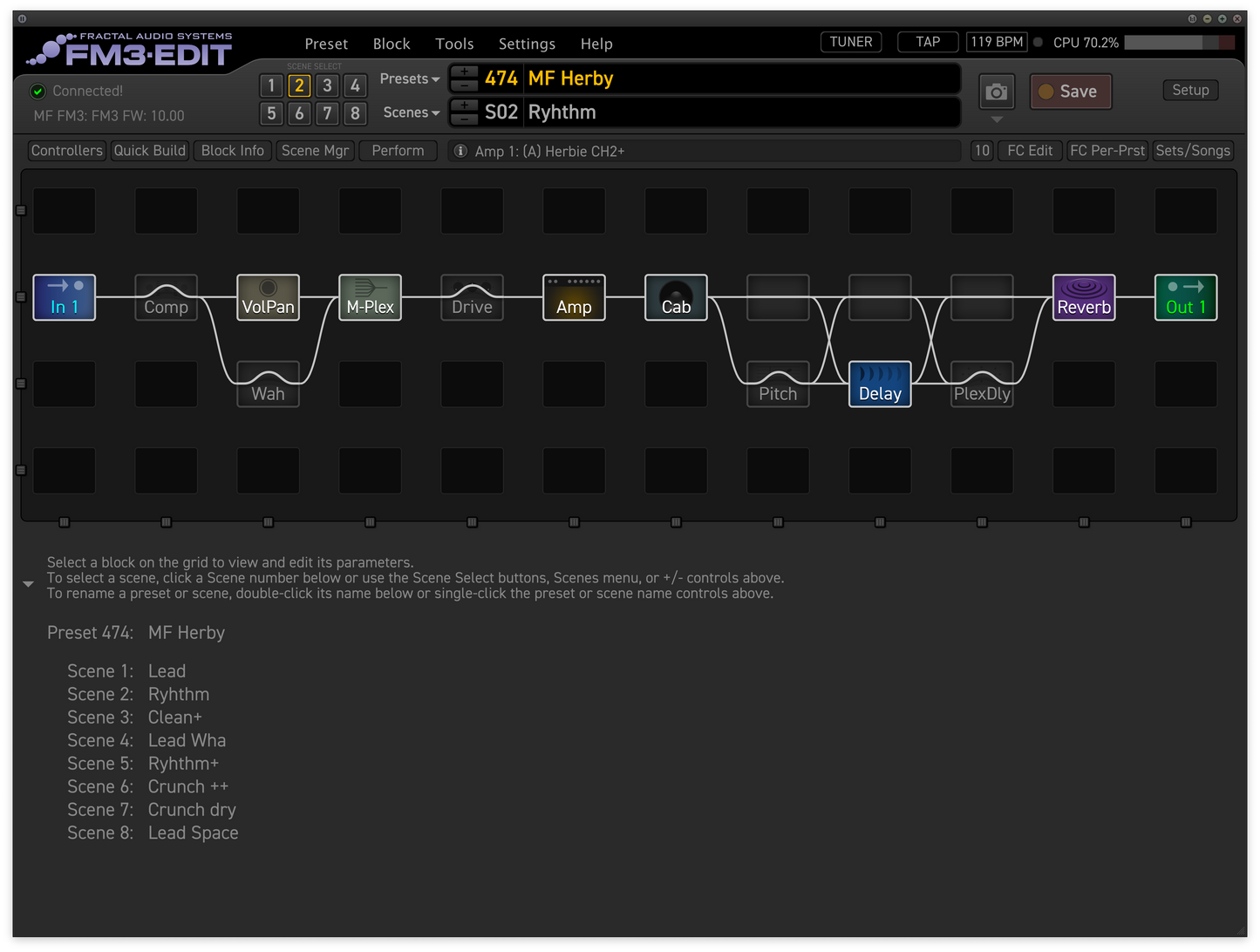Select the Amp block on the grid
This screenshot has height=952, width=1260.
click(x=573, y=297)
